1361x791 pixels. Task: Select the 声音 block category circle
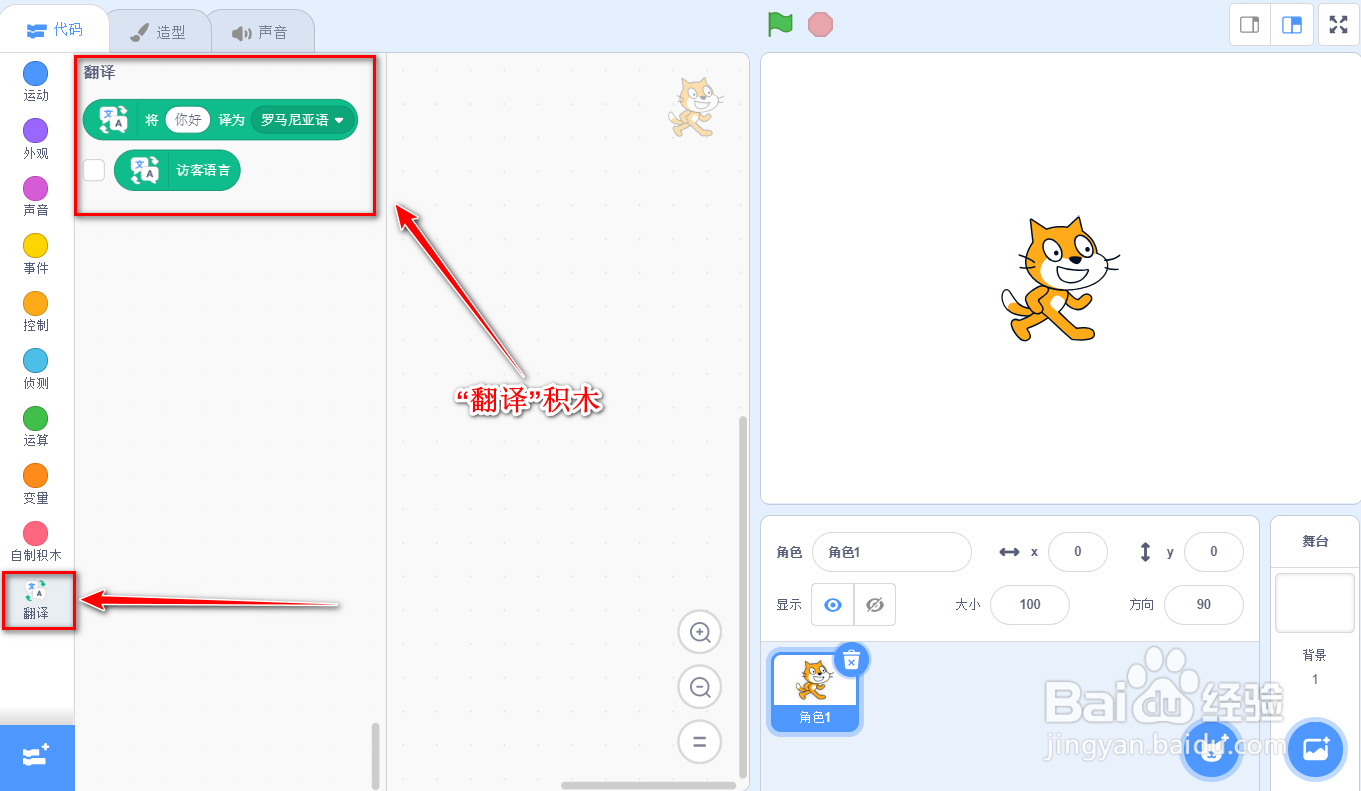(36, 188)
